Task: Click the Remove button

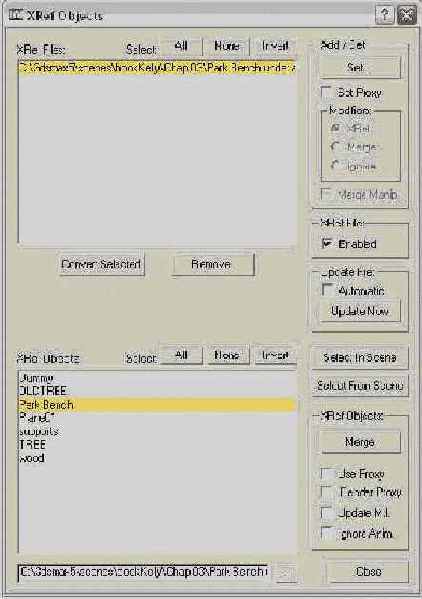Action: (213, 264)
